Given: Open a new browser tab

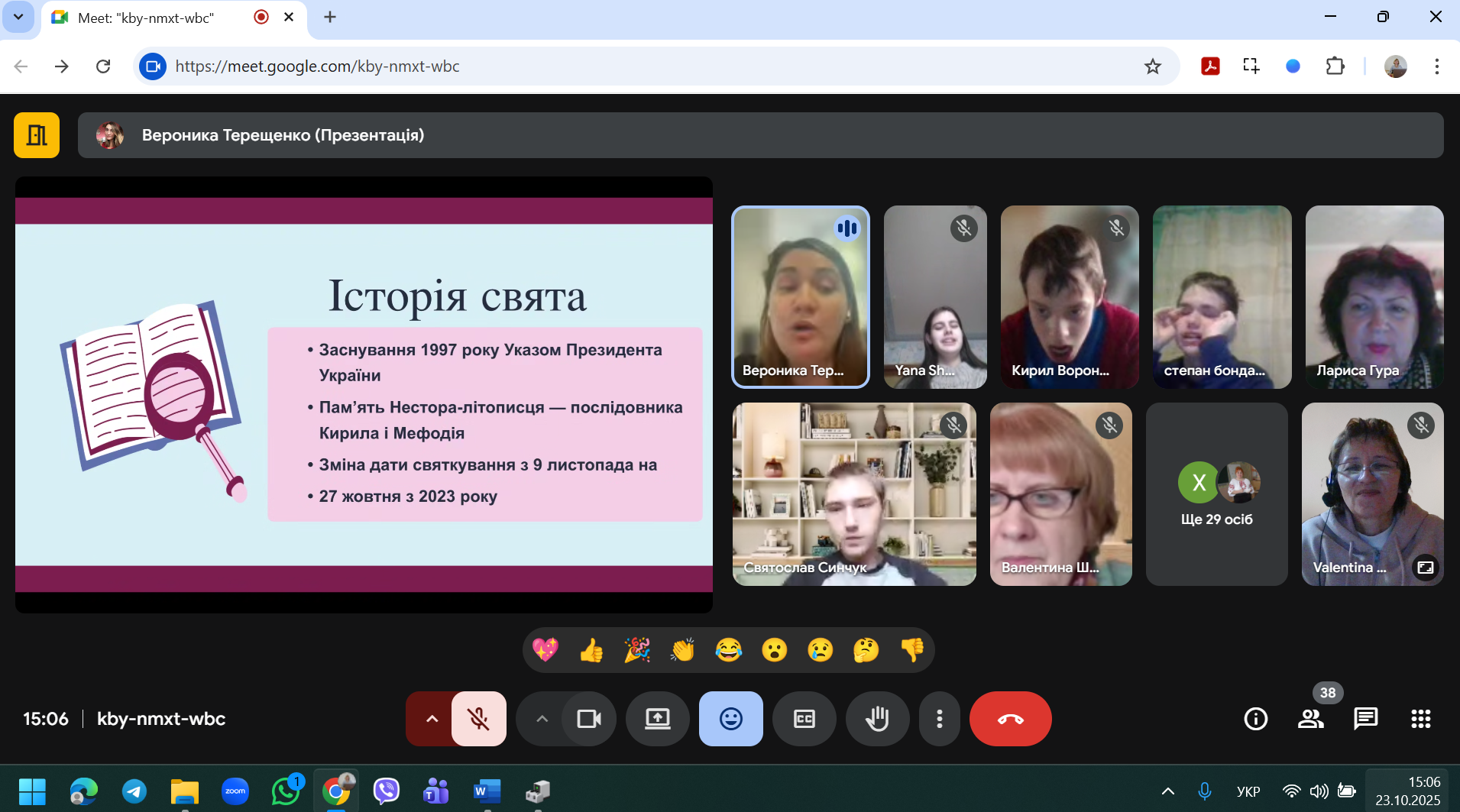Looking at the screenshot, I should pyautogui.click(x=330, y=17).
